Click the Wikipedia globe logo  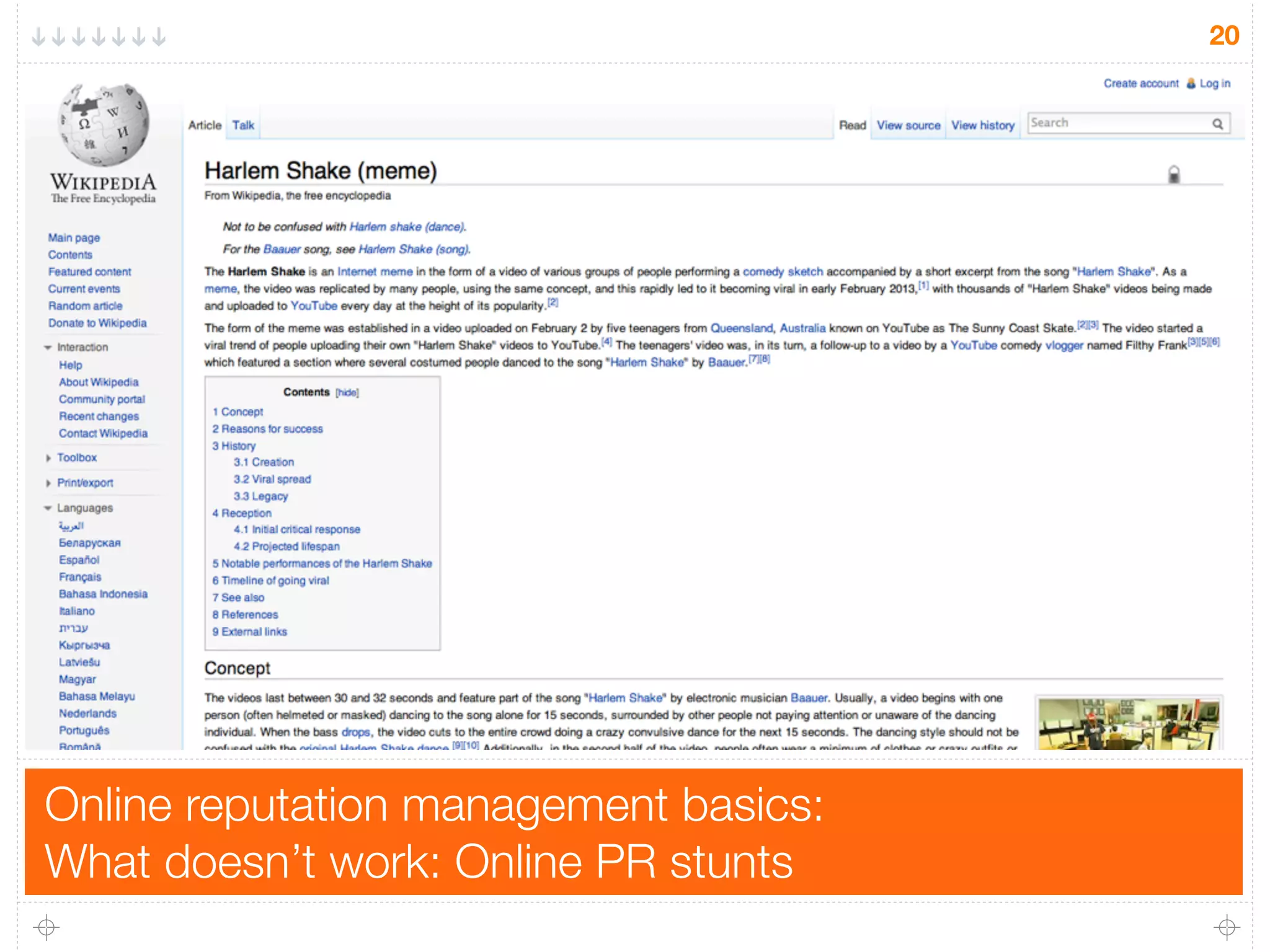pos(104,125)
